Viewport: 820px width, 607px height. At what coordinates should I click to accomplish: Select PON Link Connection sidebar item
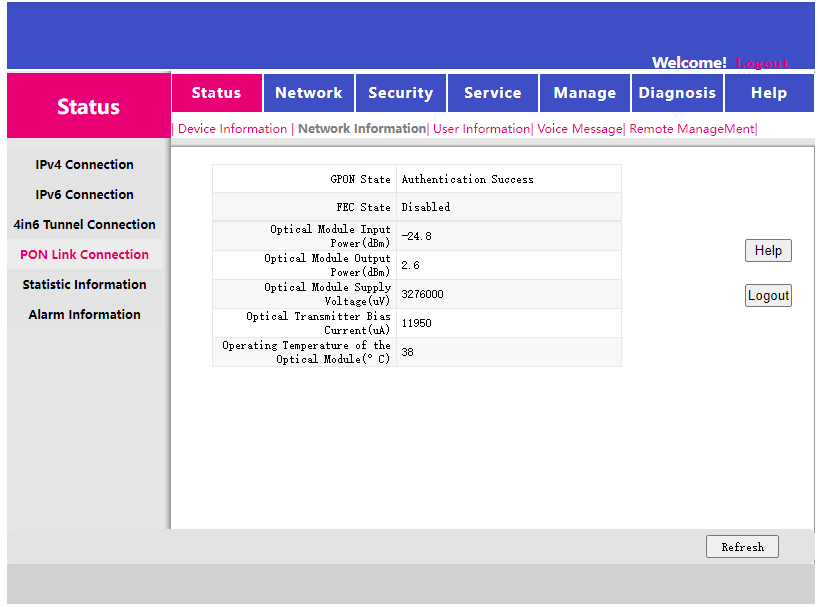[84, 255]
